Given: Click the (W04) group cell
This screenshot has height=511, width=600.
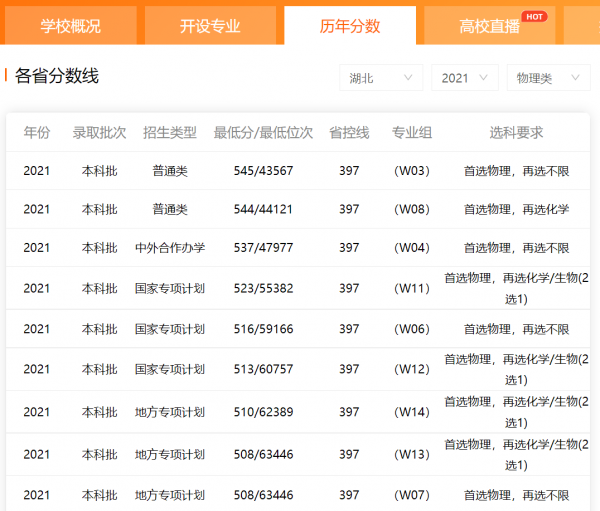Looking at the screenshot, I should [412, 248].
